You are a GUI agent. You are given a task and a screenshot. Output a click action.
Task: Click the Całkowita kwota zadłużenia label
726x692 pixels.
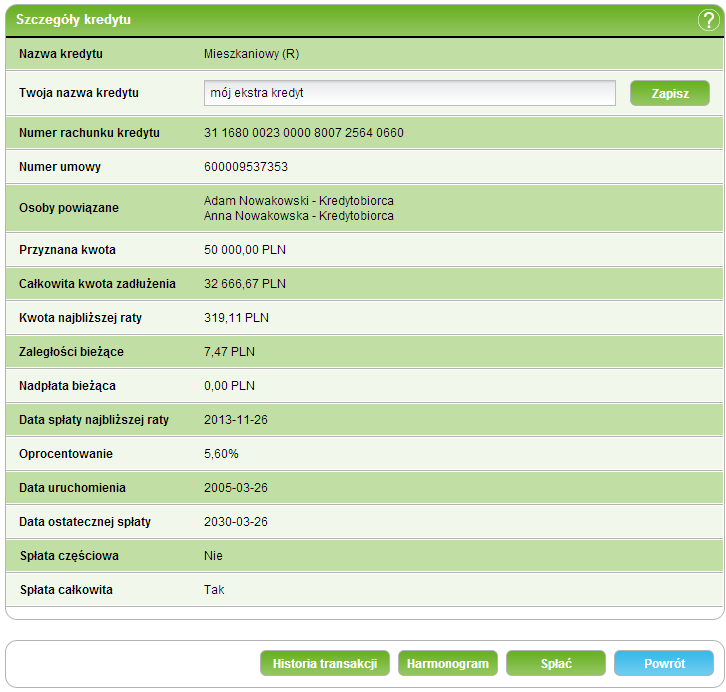click(x=97, y=284)
